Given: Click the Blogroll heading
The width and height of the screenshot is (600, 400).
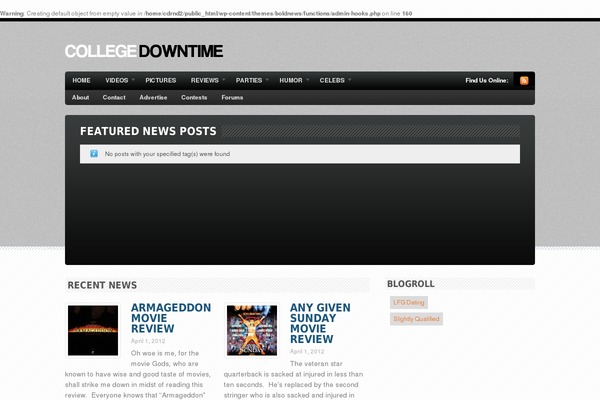Looking at the screenshot, I should pos(411,284).
